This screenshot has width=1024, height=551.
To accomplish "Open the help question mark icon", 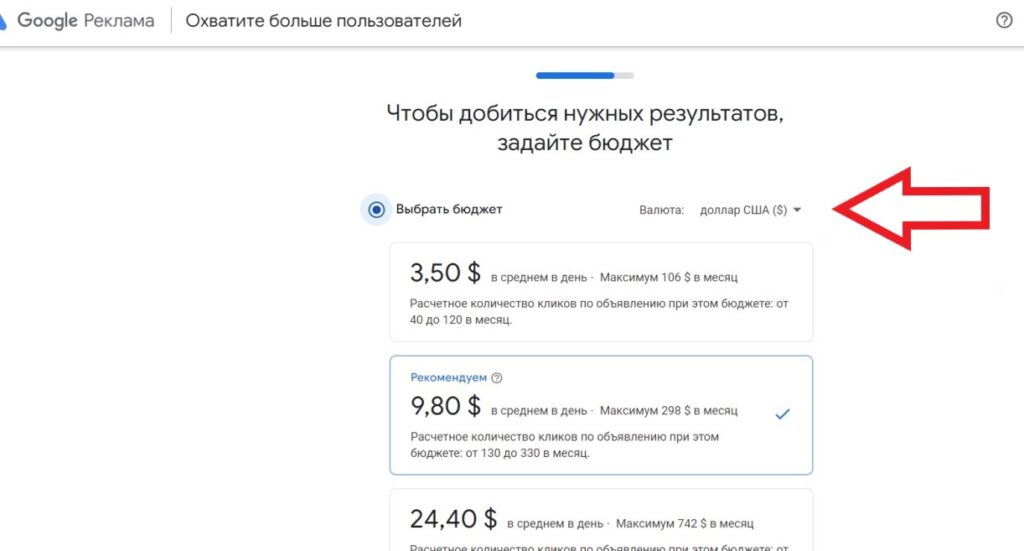I will point(1004,20).
